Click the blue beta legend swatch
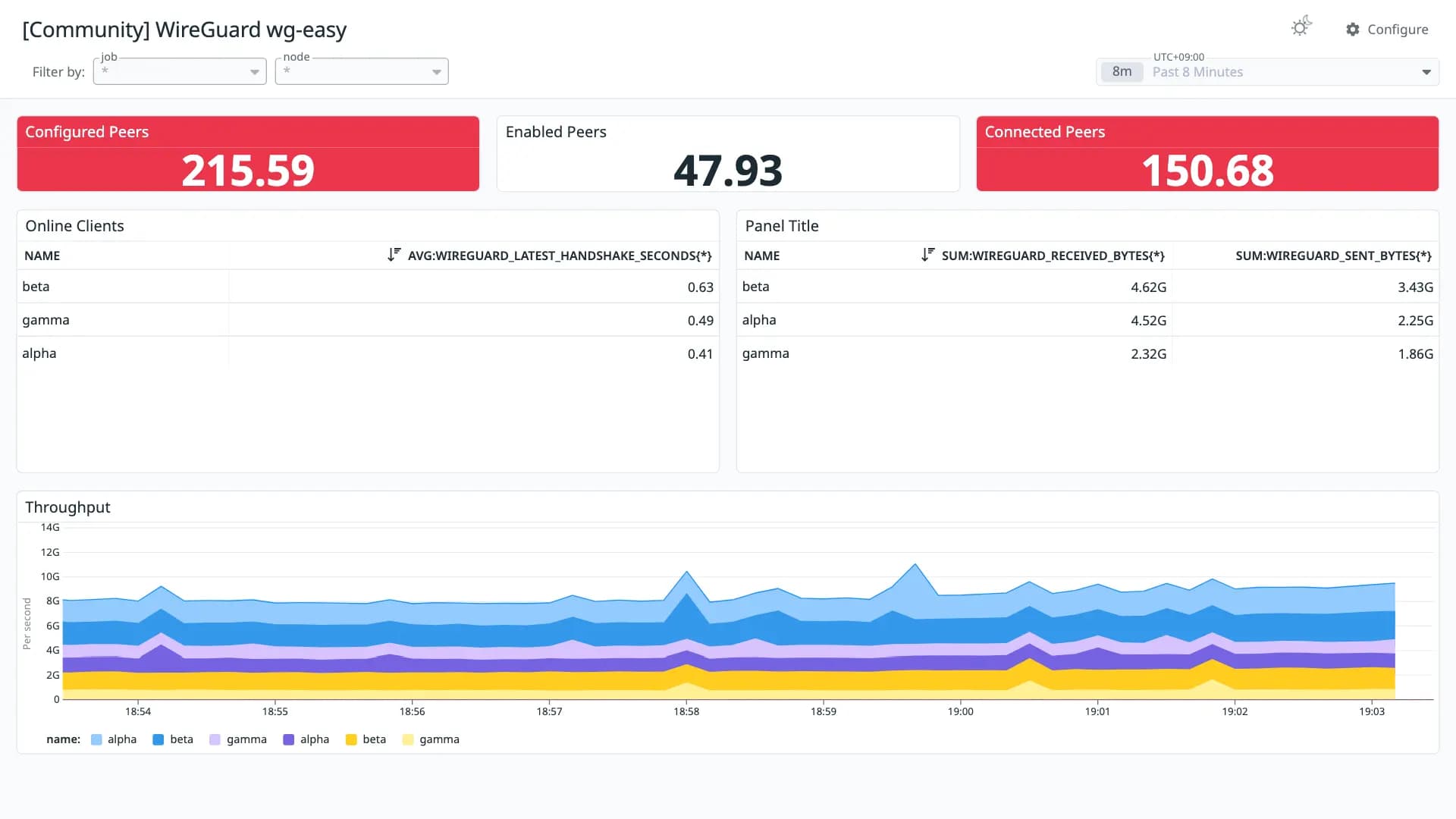Image resolution: width=1456 pixels, height=819 pixels. [158, 739]
